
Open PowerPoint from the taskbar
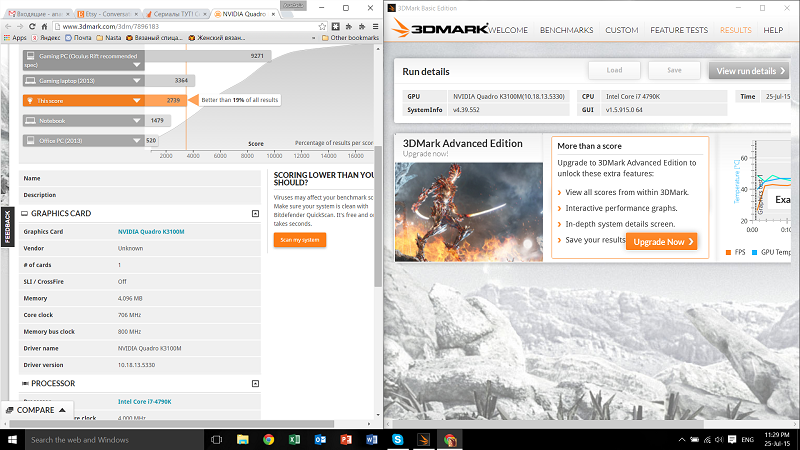[x=346, y=439]
